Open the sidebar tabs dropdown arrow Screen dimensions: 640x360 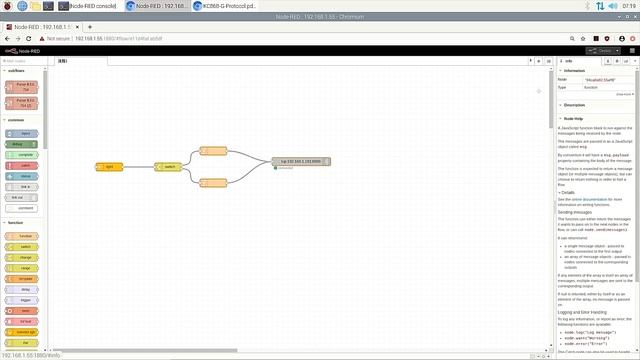pos(635,61)
